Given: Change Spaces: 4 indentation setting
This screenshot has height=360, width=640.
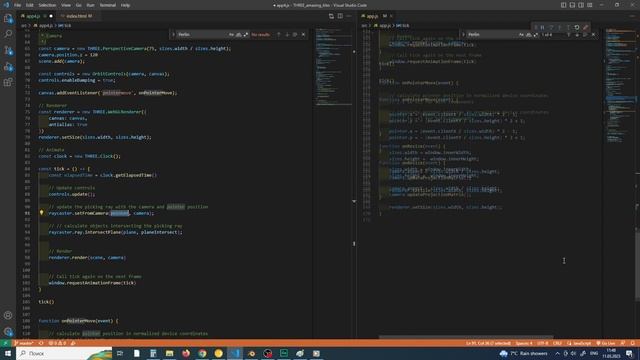Looking at the screenshot, I should [524, 343].
